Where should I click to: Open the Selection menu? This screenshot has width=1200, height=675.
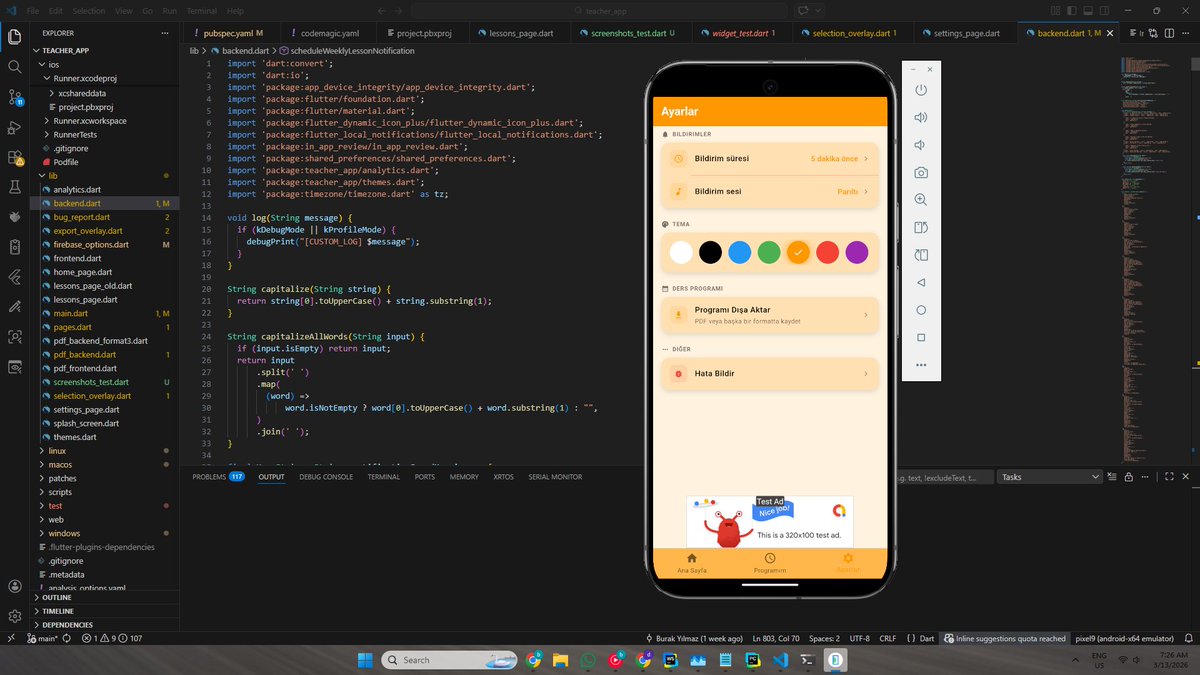pos(89,11)
